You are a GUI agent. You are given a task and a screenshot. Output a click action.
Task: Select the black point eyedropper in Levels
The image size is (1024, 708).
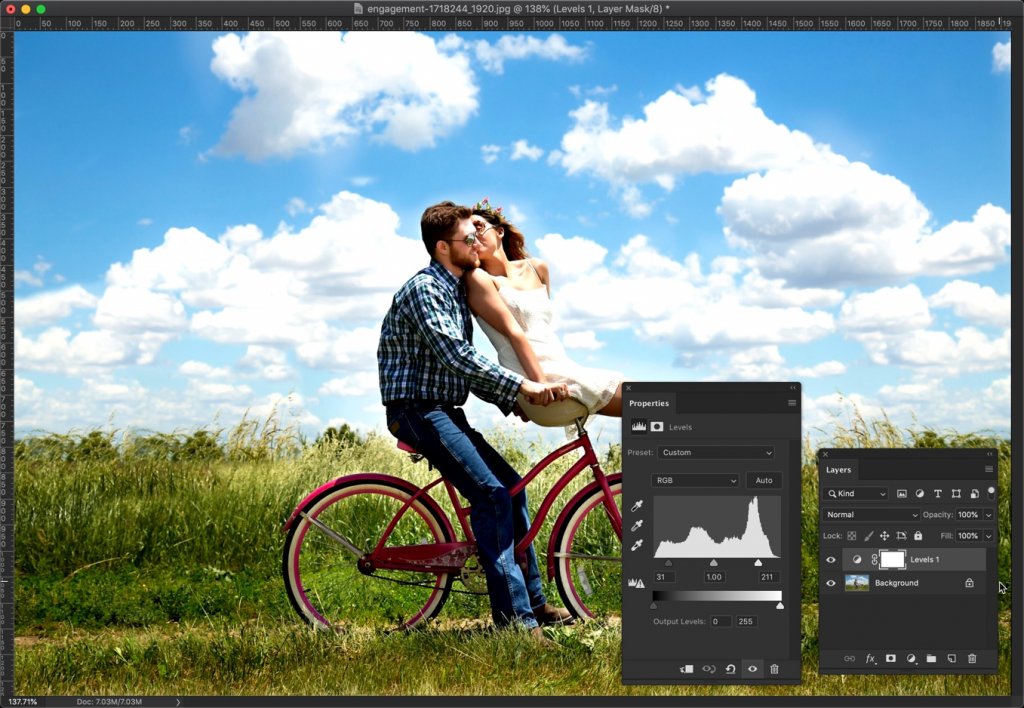(637, 507)
